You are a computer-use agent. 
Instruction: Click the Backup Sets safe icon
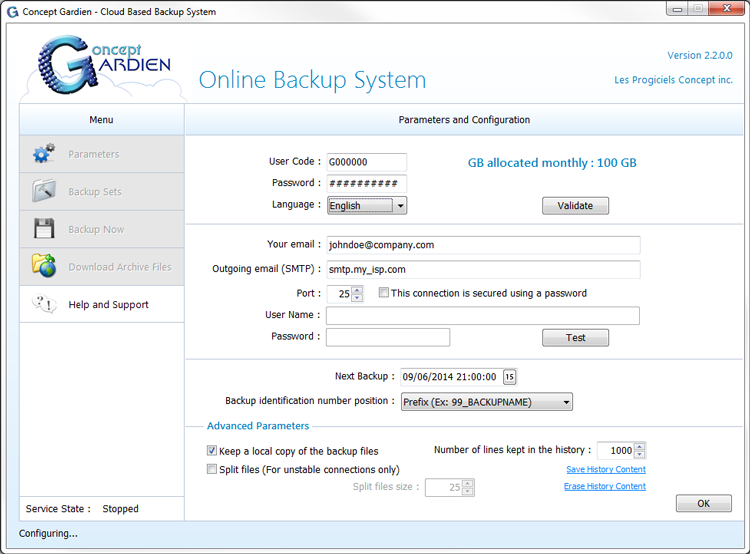[44, 191]
